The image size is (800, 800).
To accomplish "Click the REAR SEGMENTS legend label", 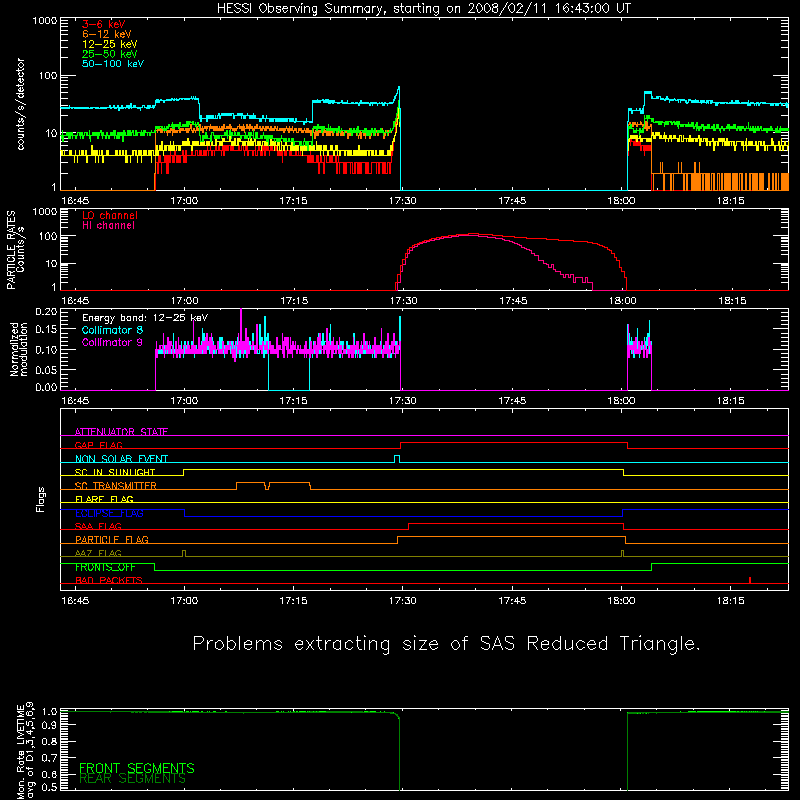I will click(x=132, y=779).
